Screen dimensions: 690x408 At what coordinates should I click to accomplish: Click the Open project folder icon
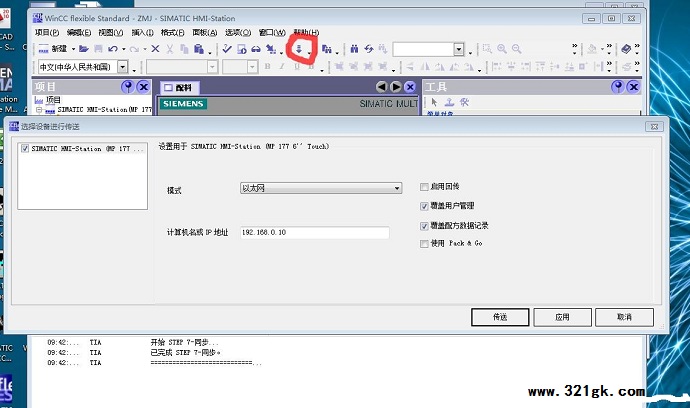coord(84,49)
